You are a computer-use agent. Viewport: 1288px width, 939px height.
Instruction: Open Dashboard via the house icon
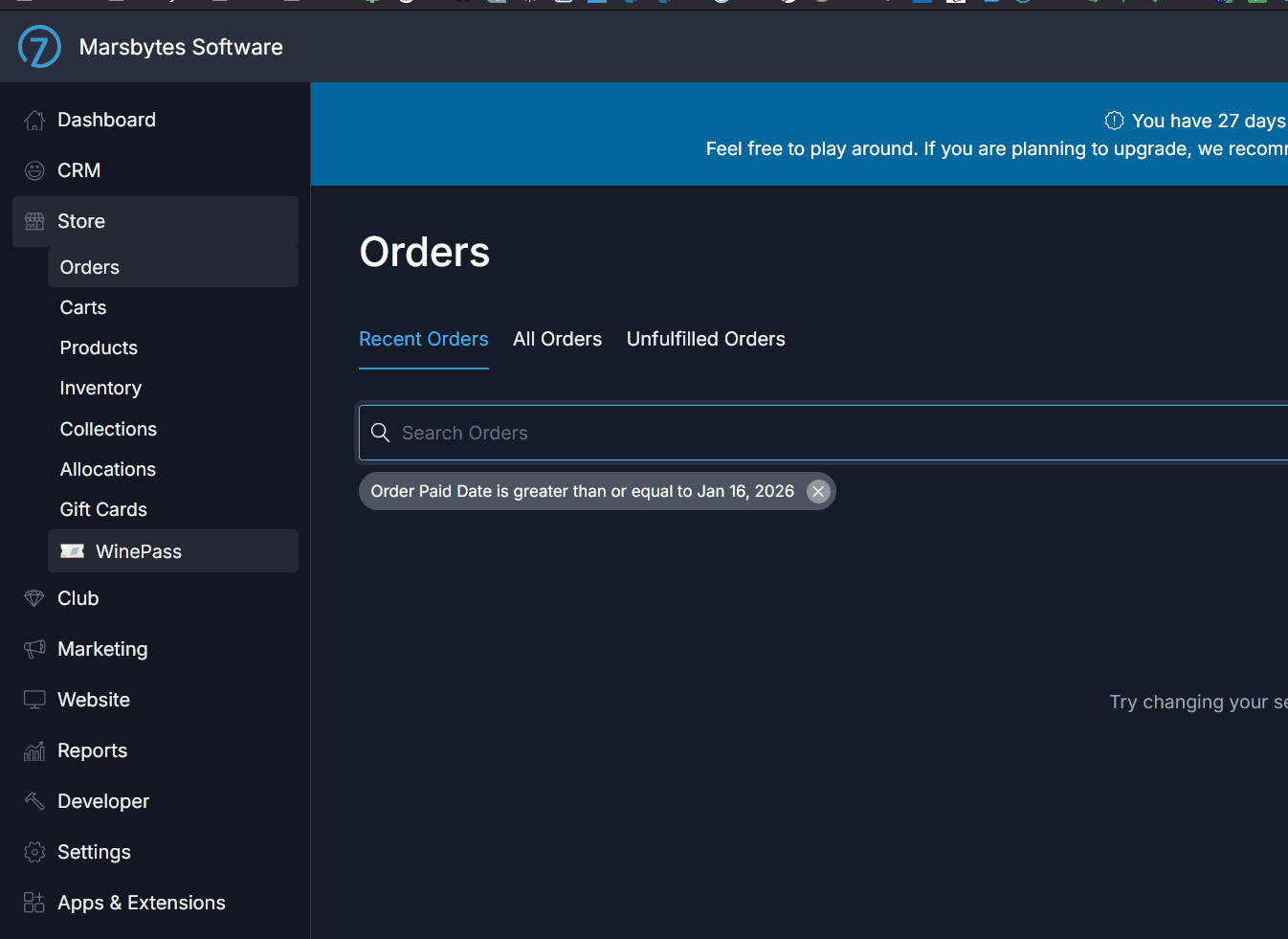[34, 120]
